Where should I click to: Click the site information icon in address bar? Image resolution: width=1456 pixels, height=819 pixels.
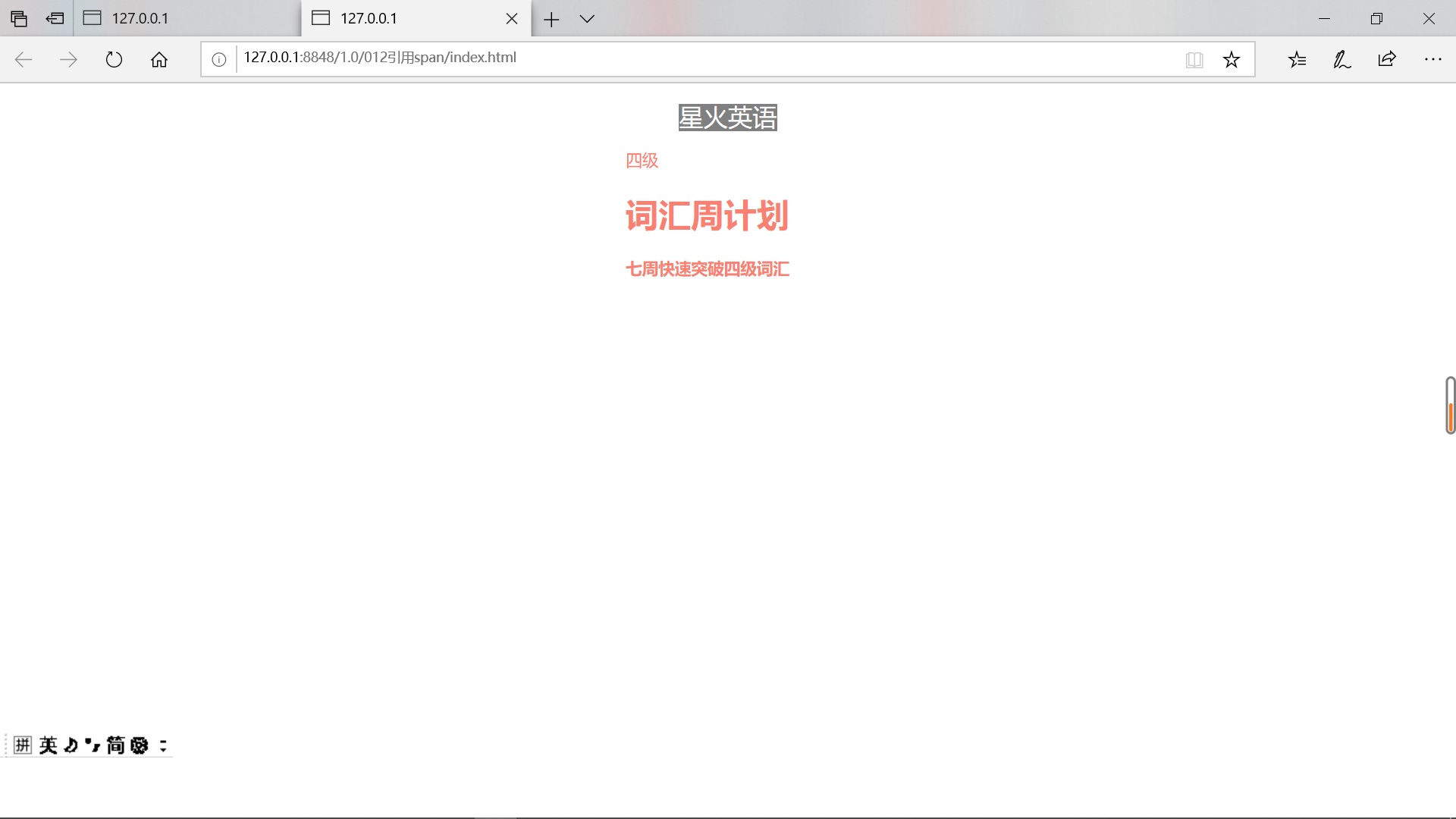coord(219,59)
